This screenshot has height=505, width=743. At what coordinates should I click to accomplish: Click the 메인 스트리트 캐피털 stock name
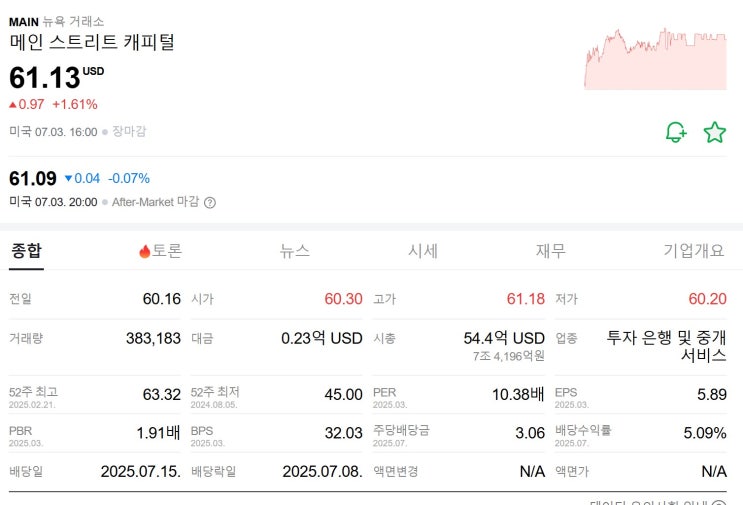click(92, 42)
